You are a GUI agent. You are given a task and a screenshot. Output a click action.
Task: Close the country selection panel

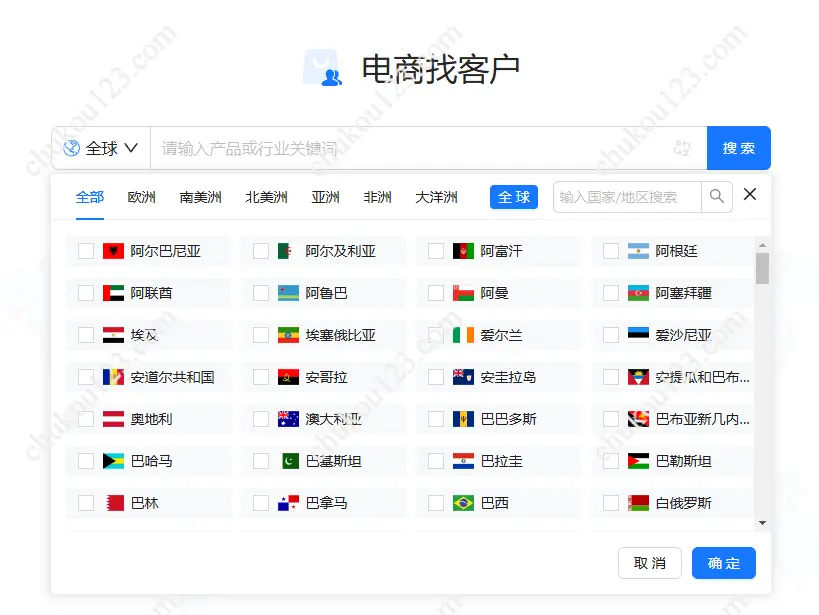click(750, 195)
